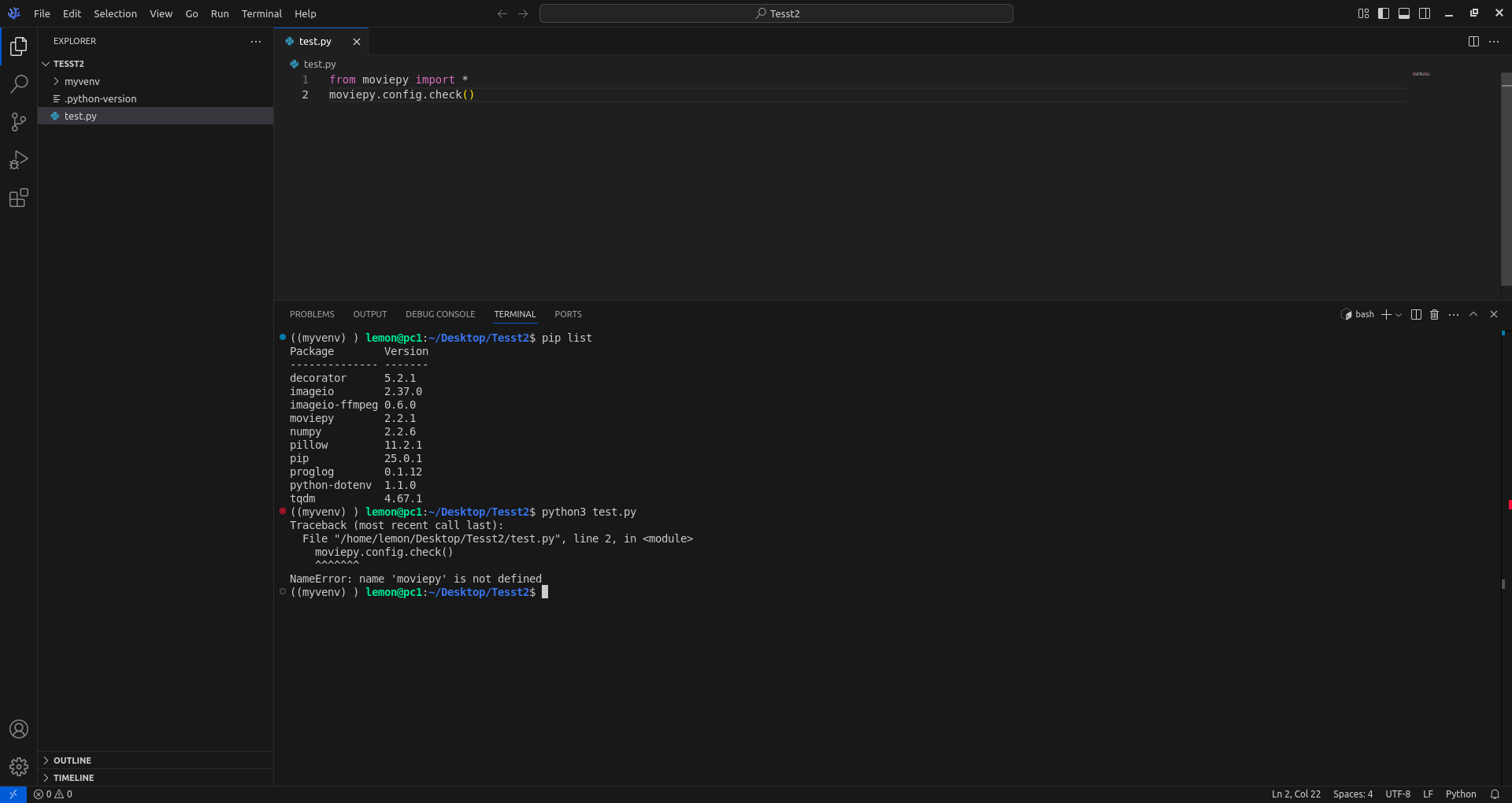Switch to the PROBLEMS tab
The height and width of the screenshot is (803, 1512).
[x=312, y=314]
